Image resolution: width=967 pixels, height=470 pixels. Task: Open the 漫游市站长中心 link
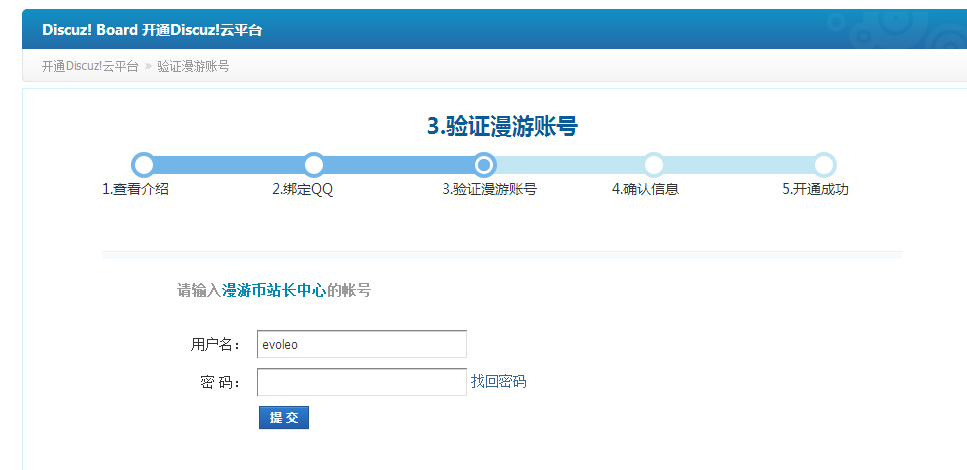274,291
